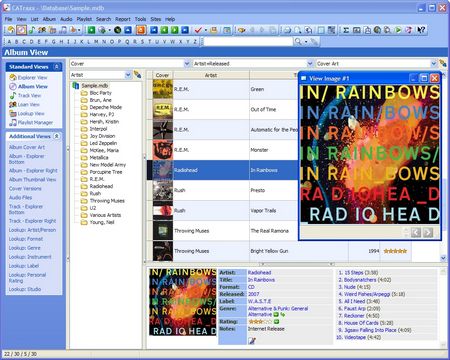The image size is (450, 360).
Task: Go to next record with green right arrow
Action: (174, 30)
